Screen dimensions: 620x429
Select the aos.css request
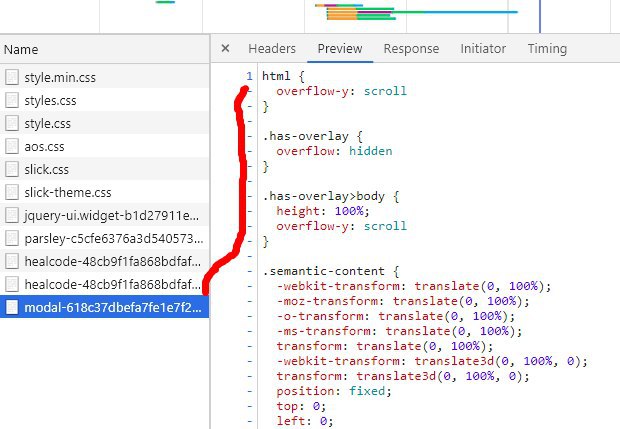tap(104, 146)
